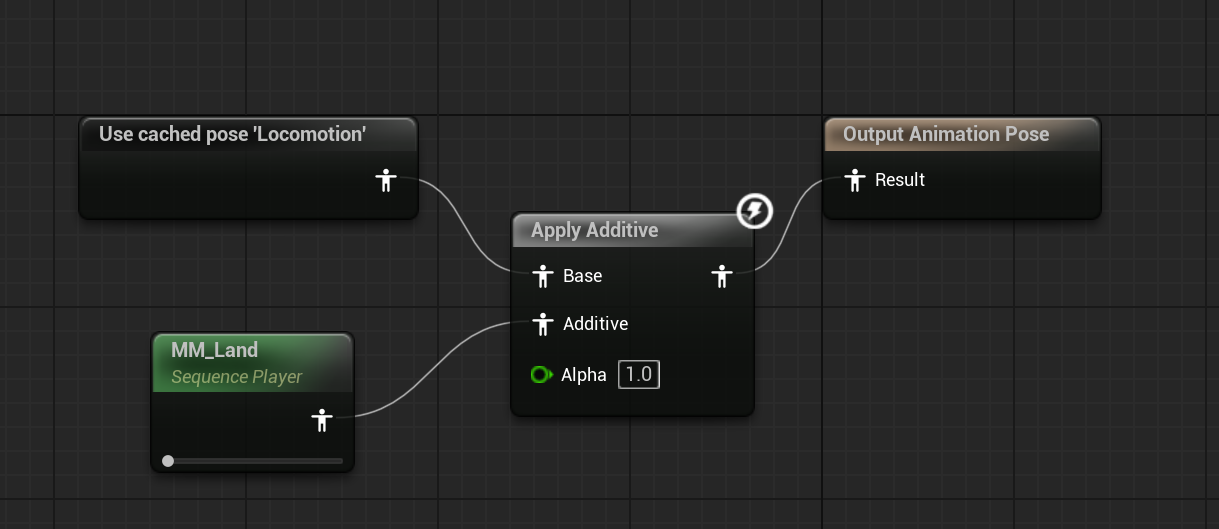Click the Additive label text
Image resolution: width=1219 pixels, height=529 pixels.
point(596,324)
